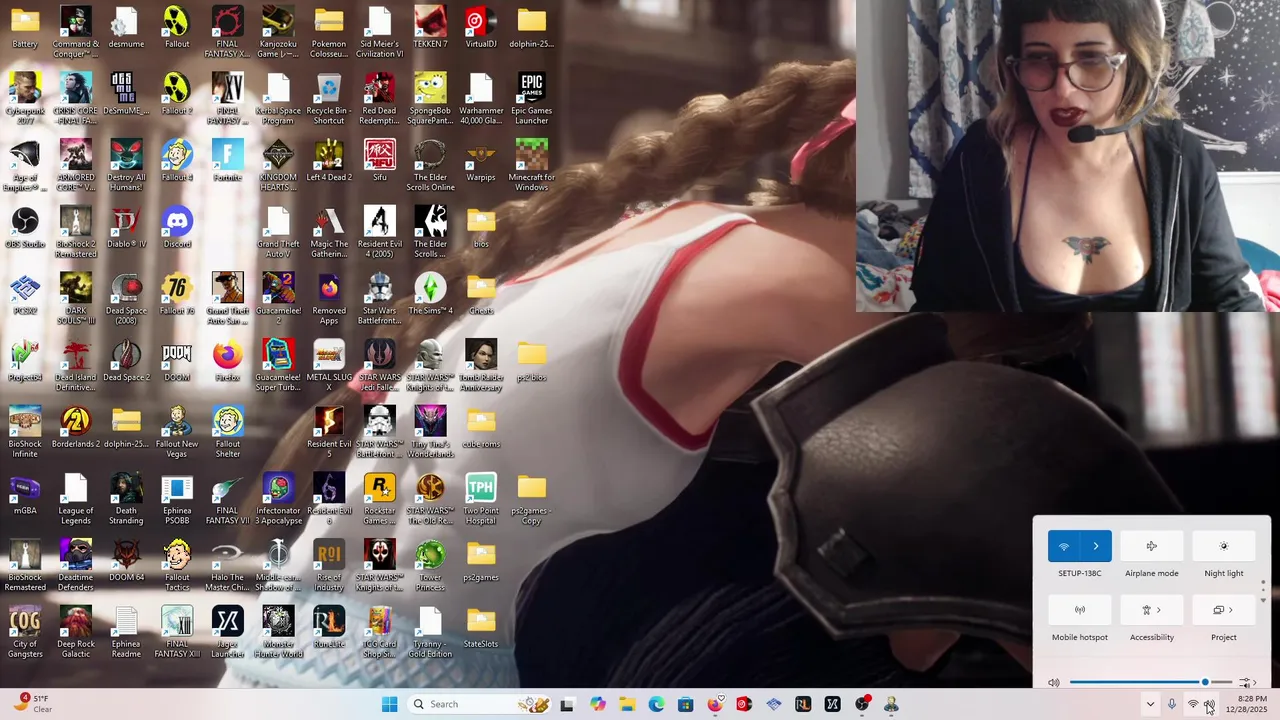Select the Sifu desktop icon
The width and height of the screenshot is (1280, 720).
click(379, 160)
